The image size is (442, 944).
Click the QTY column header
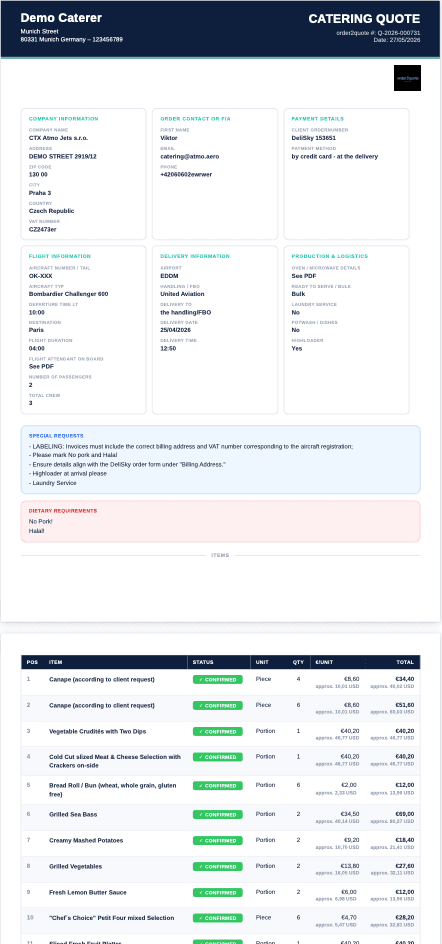pyautogui.click(x=298, y=662)
